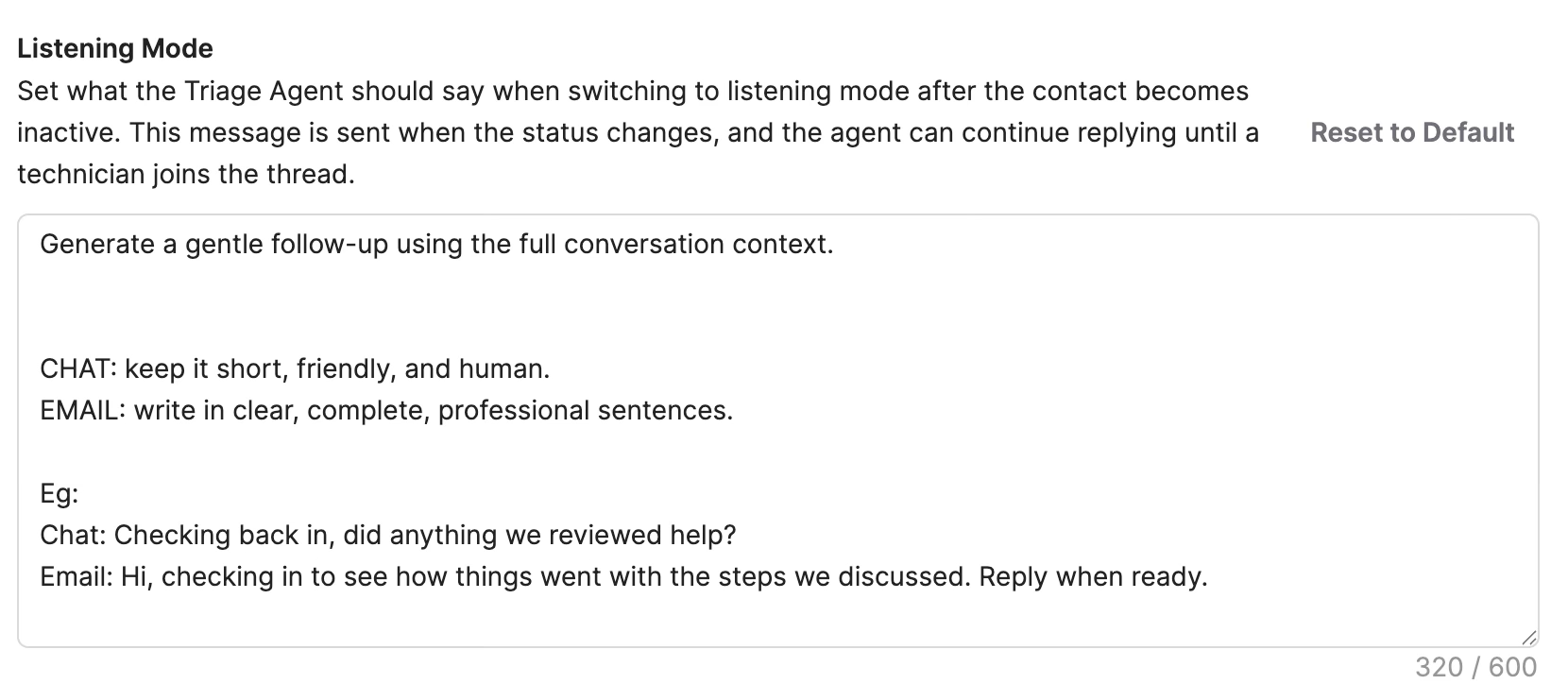Click the Eg: line in the text box
Screen dimensions: 1568x684
[x=60, y=493]
